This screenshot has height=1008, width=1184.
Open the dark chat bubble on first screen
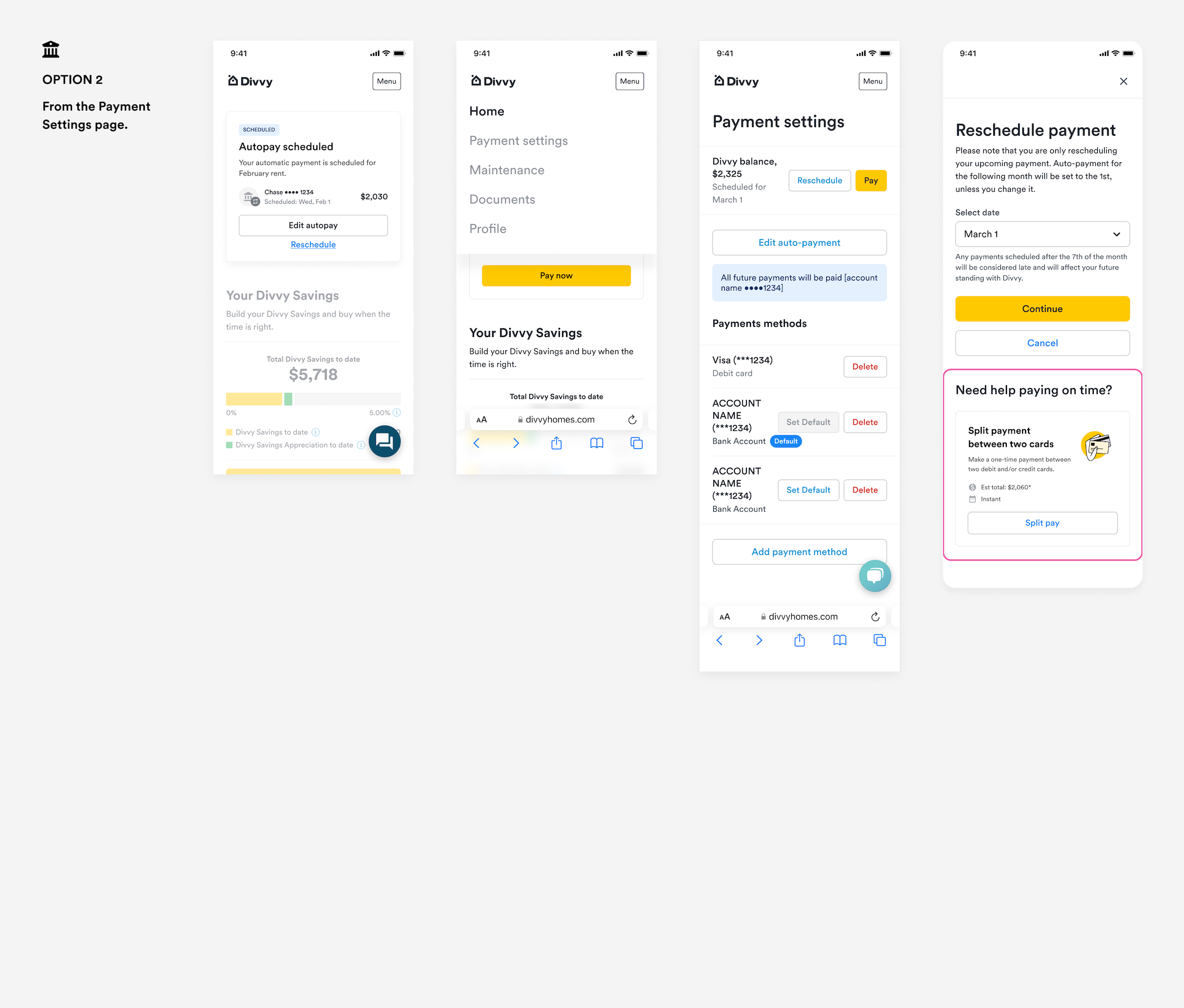click(x=385, y=441)
